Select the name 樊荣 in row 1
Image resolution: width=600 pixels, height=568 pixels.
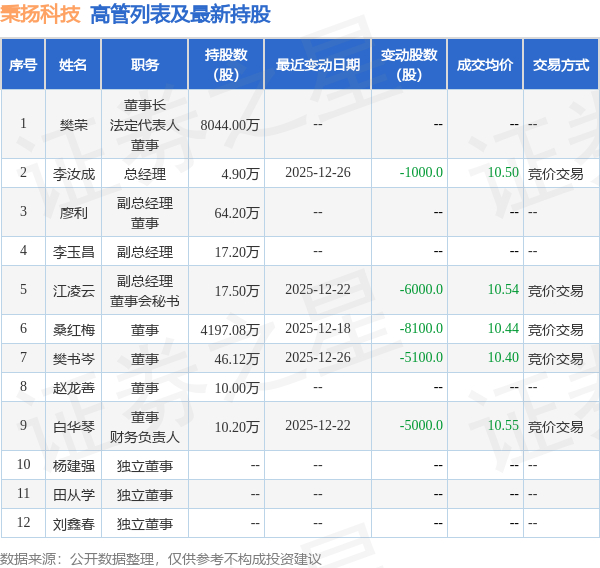[x=73, y=125]
